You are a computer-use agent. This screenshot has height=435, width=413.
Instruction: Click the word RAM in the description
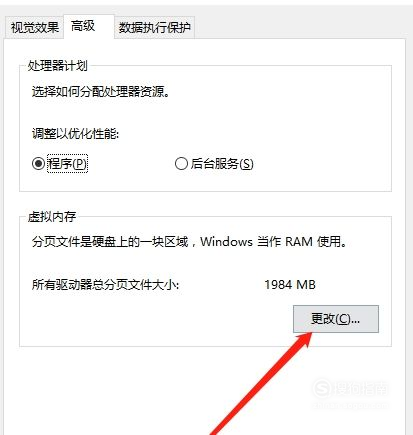coord(299,241)
